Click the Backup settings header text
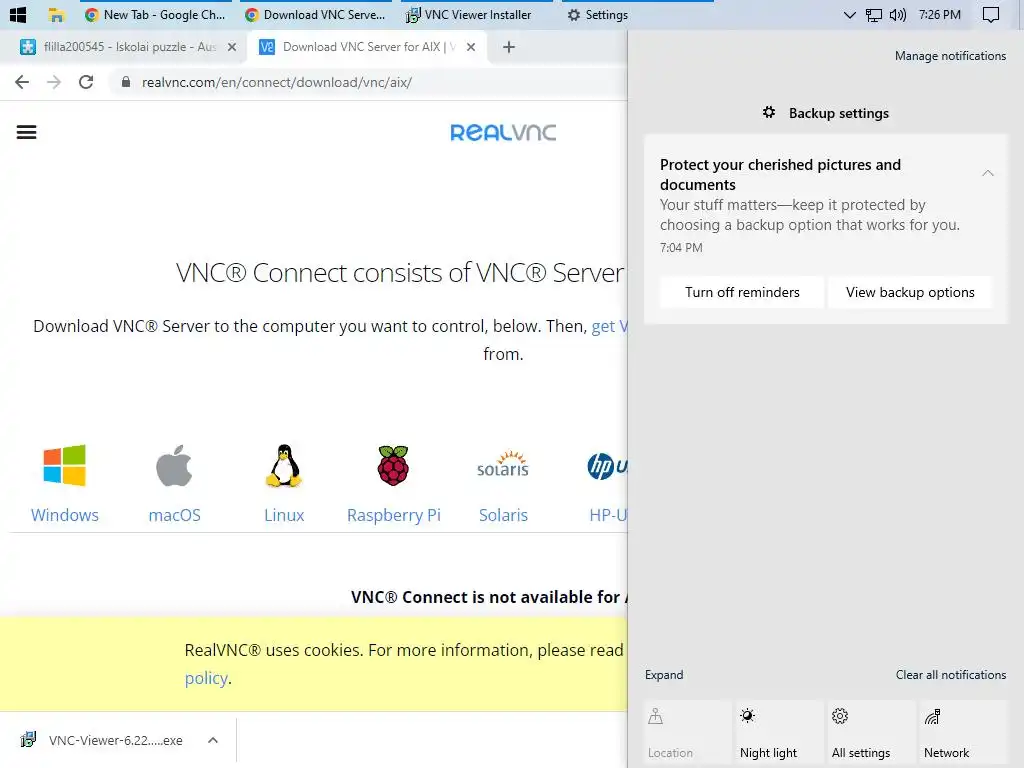 point(839,113)
